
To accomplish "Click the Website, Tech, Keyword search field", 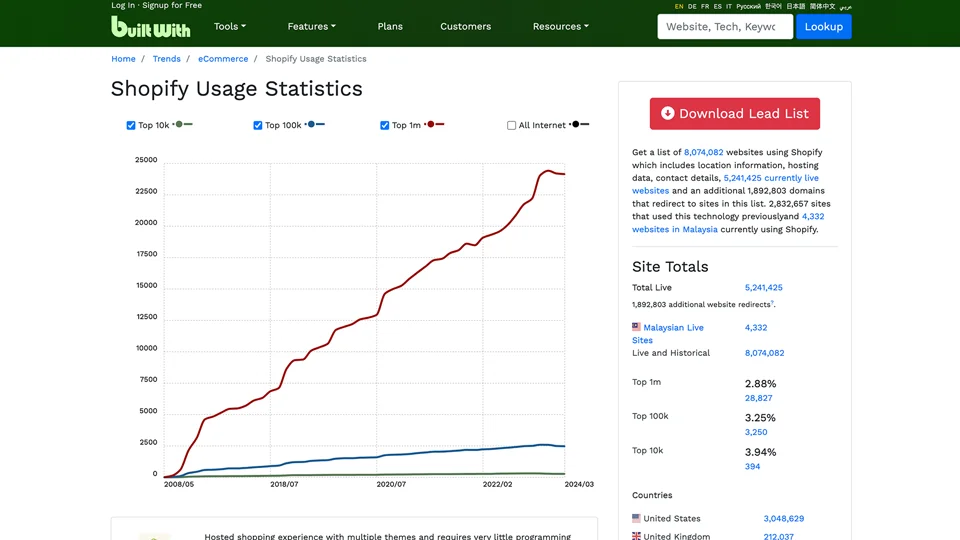I will 725,26.
